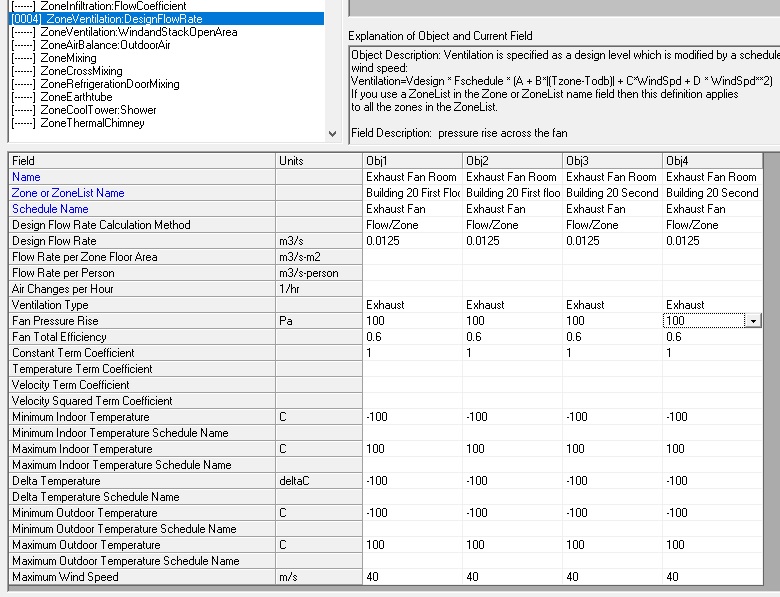Screen dimensions: 780x597
Task: Click the Field Description pressure rise text
Action: (459, 133)
